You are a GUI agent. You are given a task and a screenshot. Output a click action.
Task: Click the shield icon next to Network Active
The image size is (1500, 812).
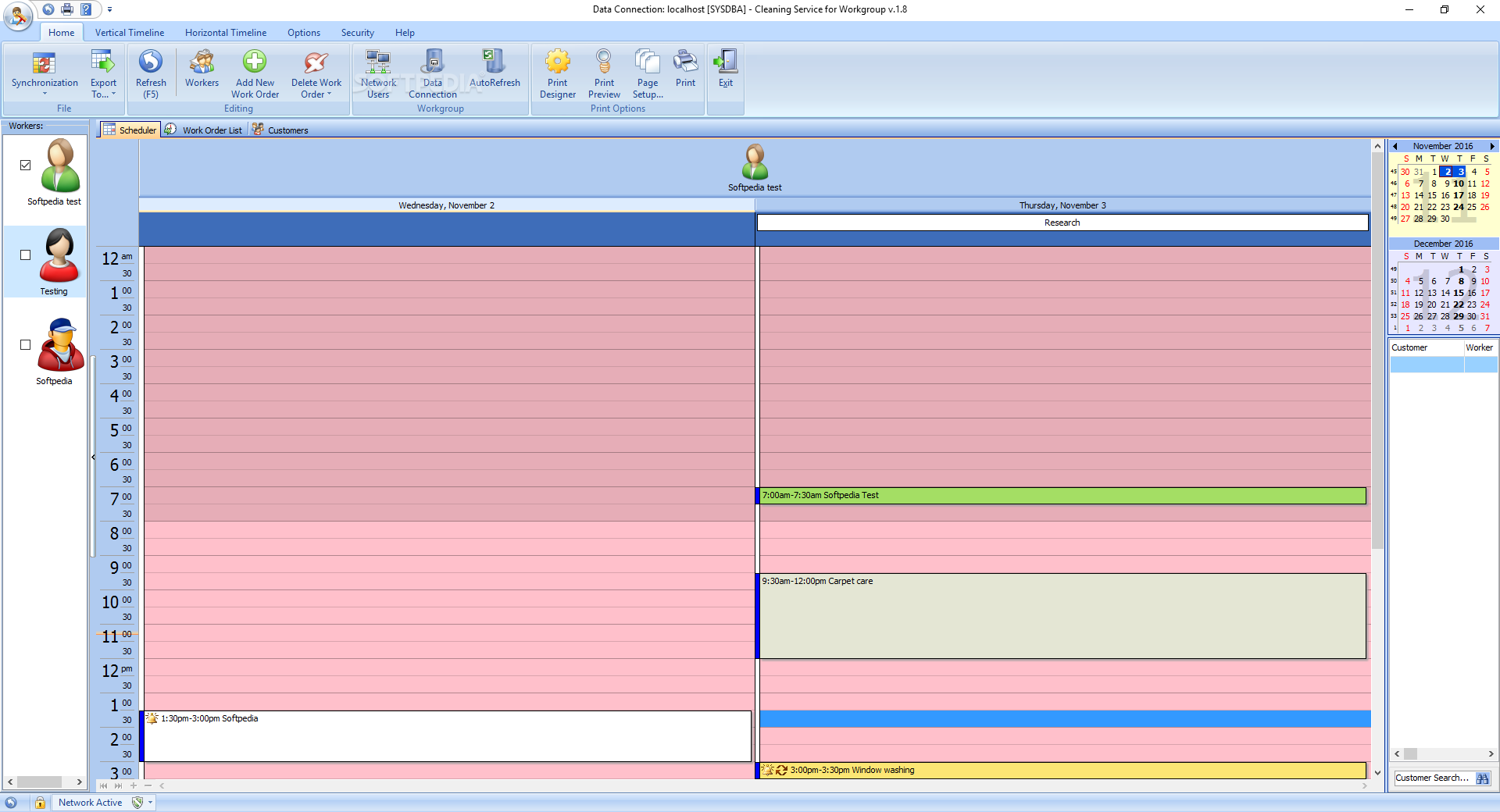pyautogui.click(x=137, y=803)
